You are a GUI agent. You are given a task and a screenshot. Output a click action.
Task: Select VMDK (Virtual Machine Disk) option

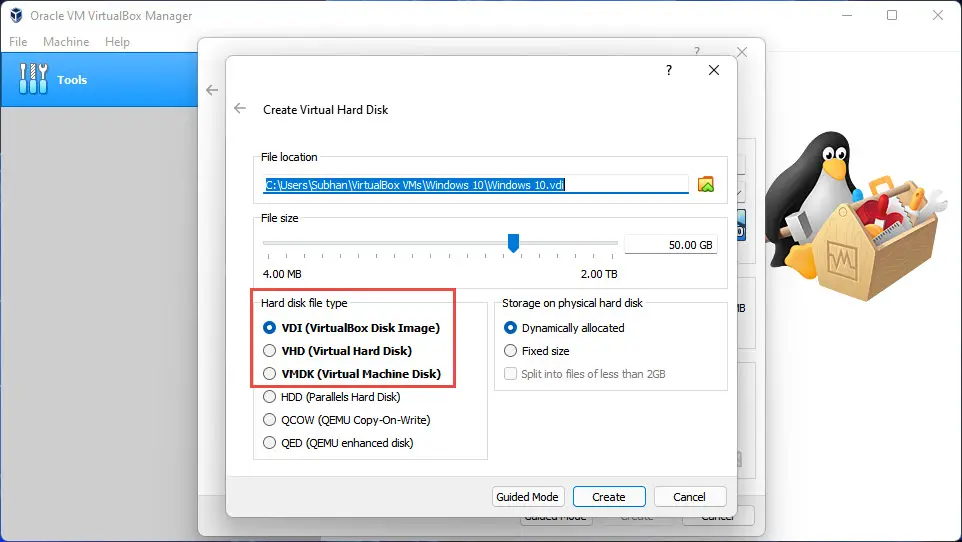pyautogui.click(x=352, y=373)
